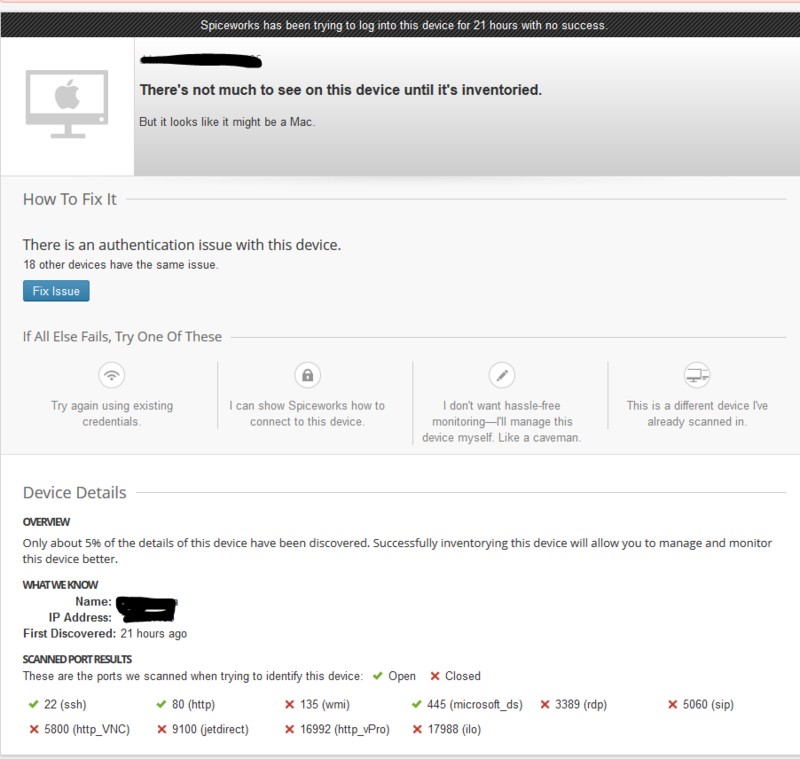The height and width of the screenshot is (759, 800).
Task: Click the wifi icon to retry existing credentials
Action: pos(111,374)
